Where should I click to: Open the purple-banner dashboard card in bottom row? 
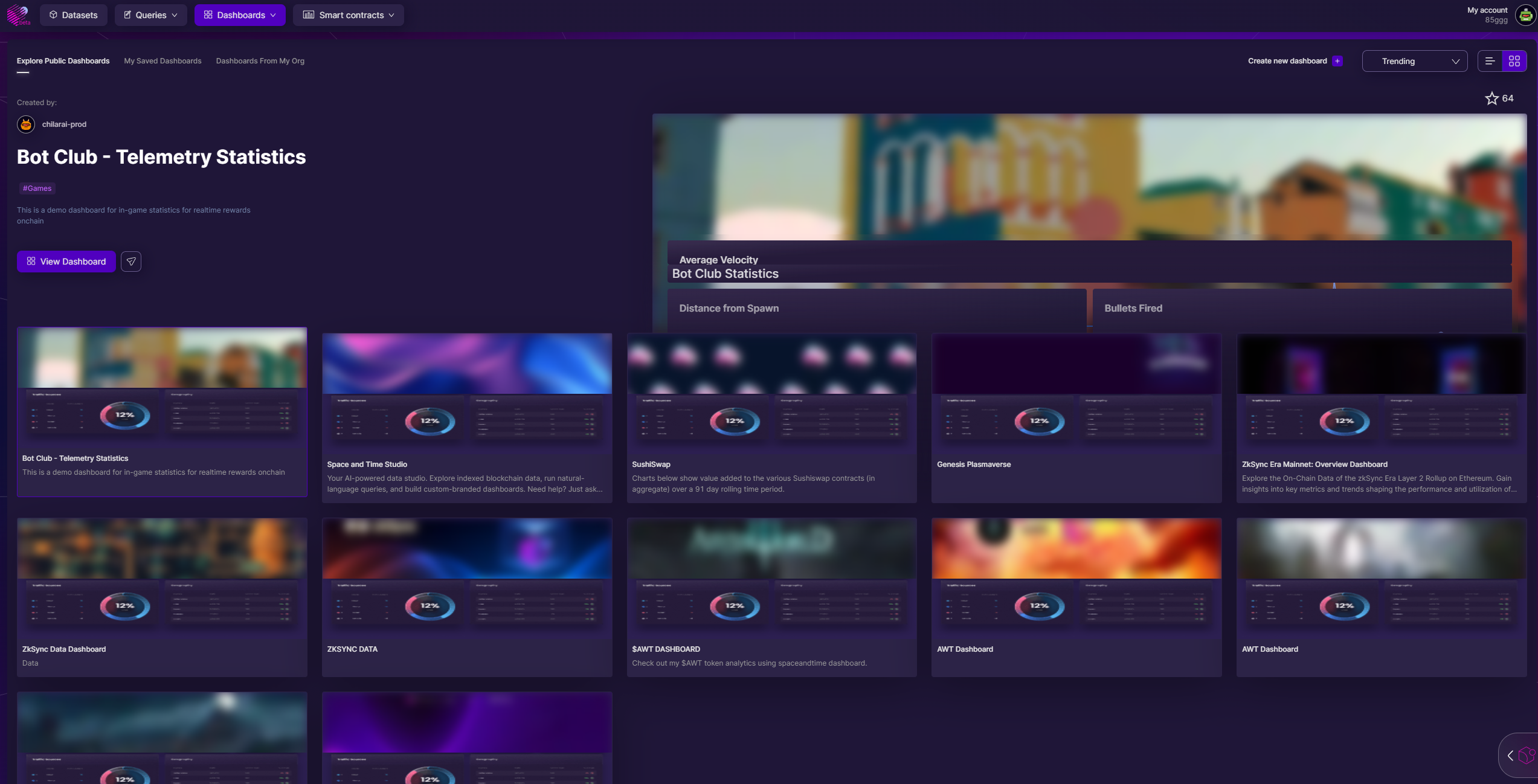(467, 738)
